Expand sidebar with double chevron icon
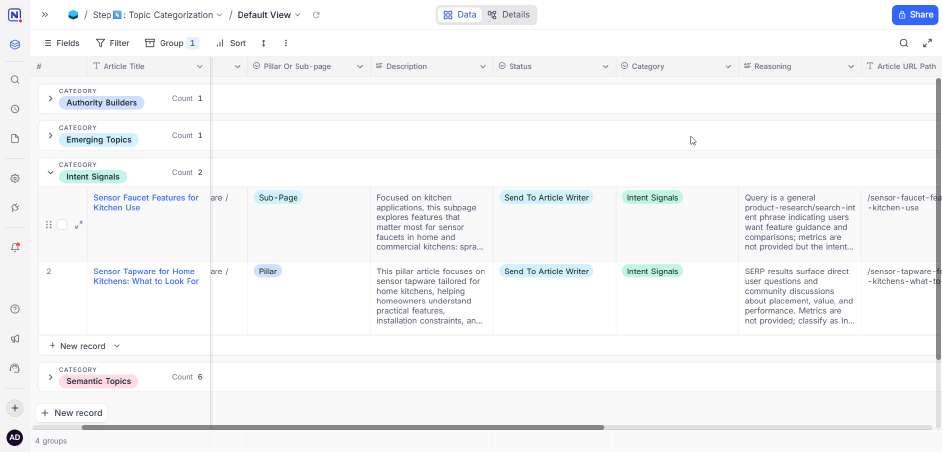 tap(45, 15)
